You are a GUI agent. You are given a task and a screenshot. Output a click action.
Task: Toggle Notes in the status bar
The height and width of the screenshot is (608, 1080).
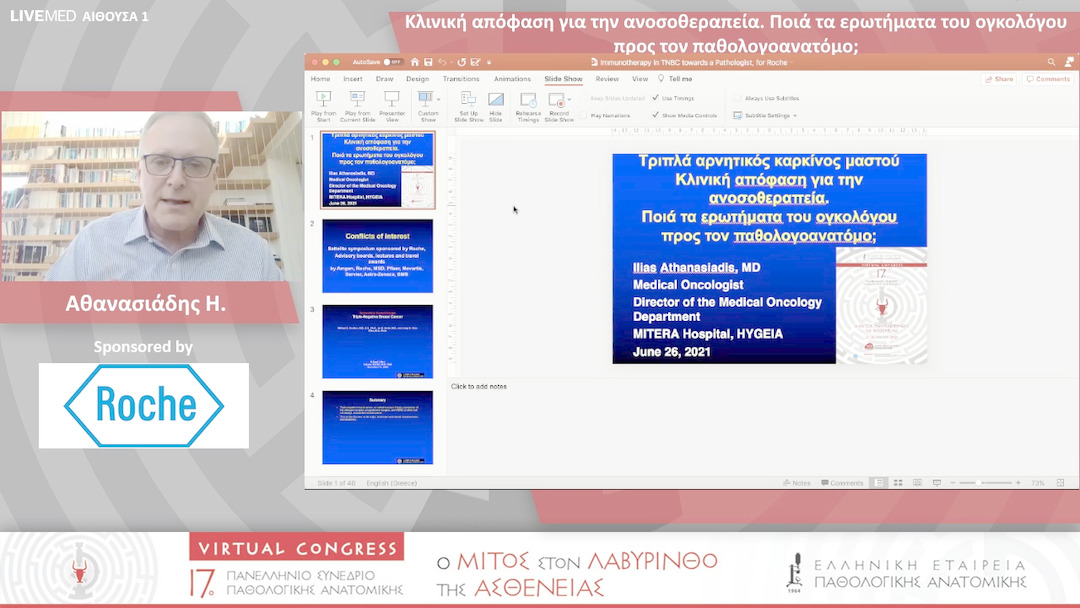pos(797,483)
